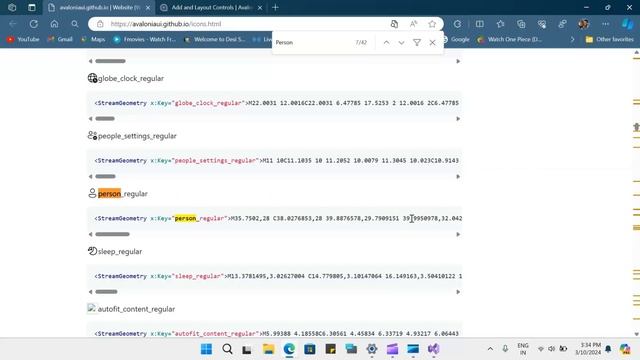Open the Other favorites folder

pyautogui.click(x=610, y=39)
